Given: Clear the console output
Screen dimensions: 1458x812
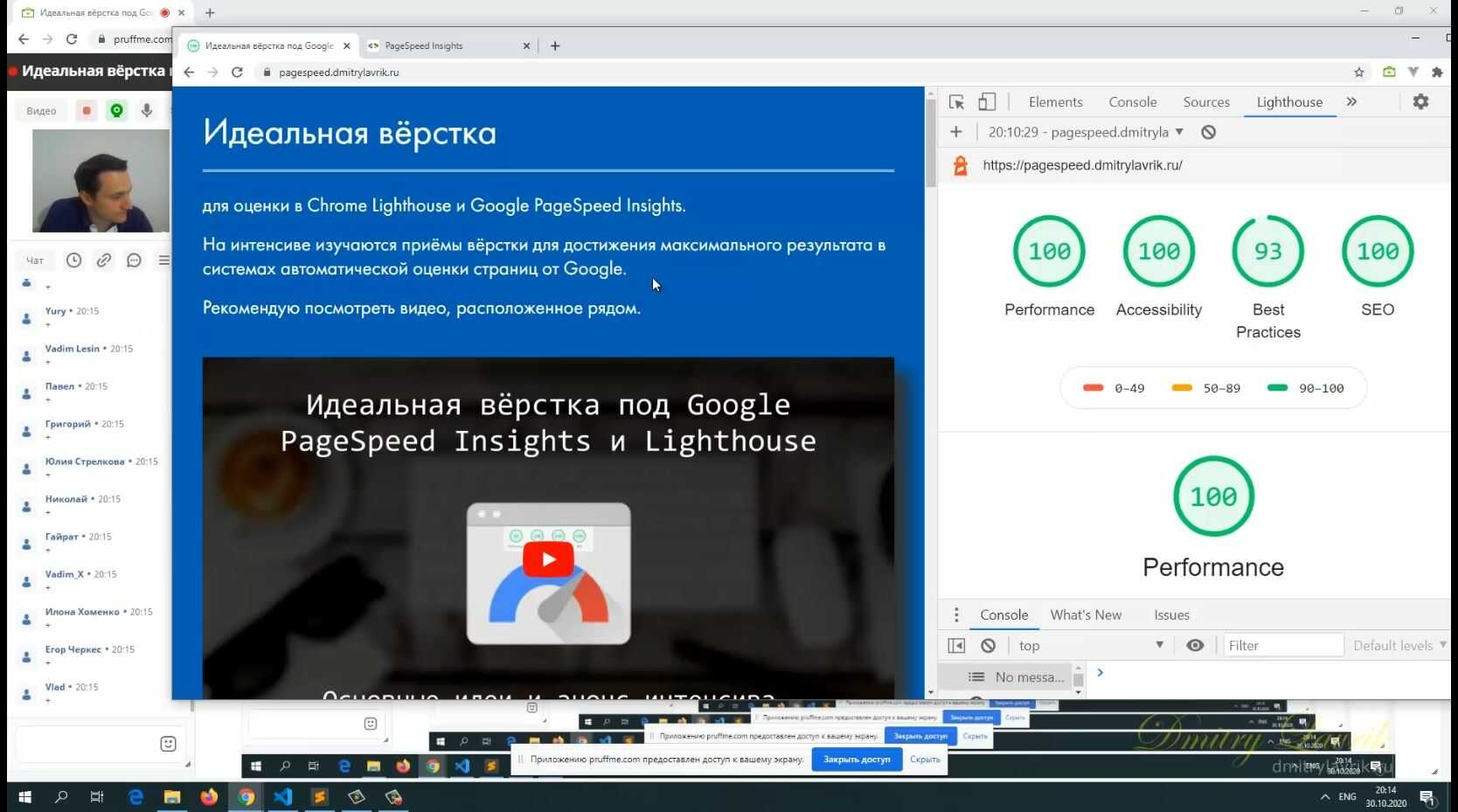Looking at the screenshot, I should 988,645.
